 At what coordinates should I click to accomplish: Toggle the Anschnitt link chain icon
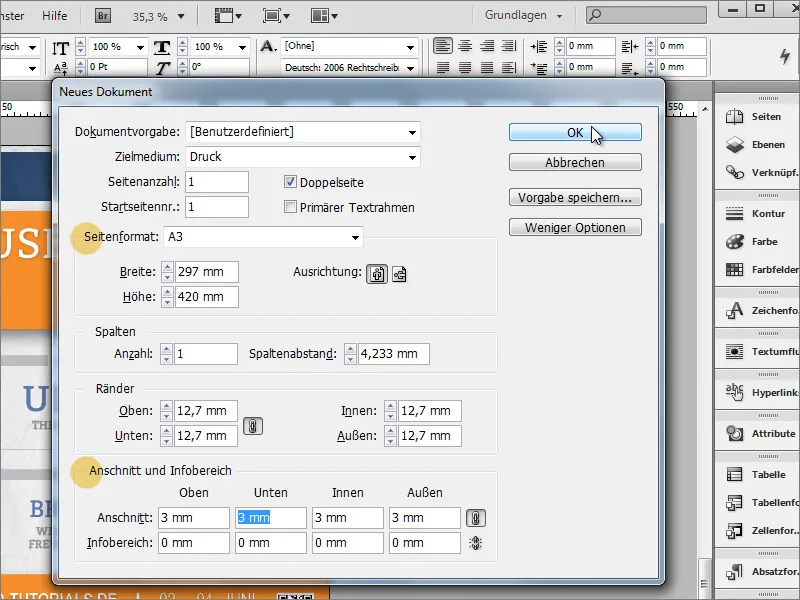pyautogui.click(x=476, y=518)
